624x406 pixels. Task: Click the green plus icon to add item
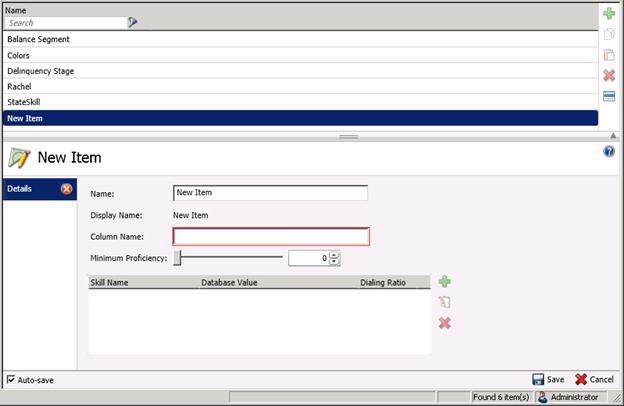(608, 13)
